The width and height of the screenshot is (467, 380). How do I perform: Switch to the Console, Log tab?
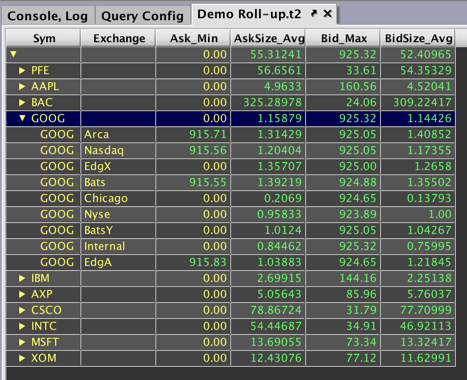[48, 16]
